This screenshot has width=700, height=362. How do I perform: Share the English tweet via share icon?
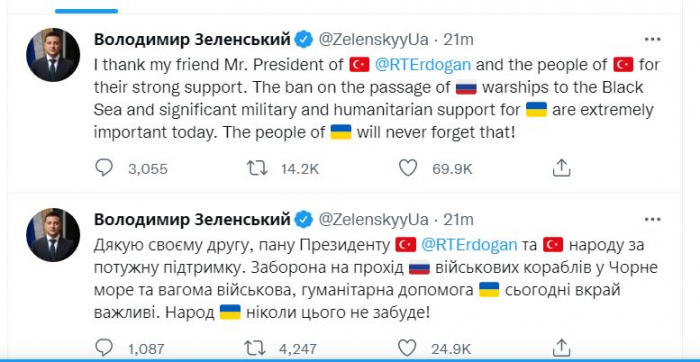pyautogui.click(x=561, y=168)
